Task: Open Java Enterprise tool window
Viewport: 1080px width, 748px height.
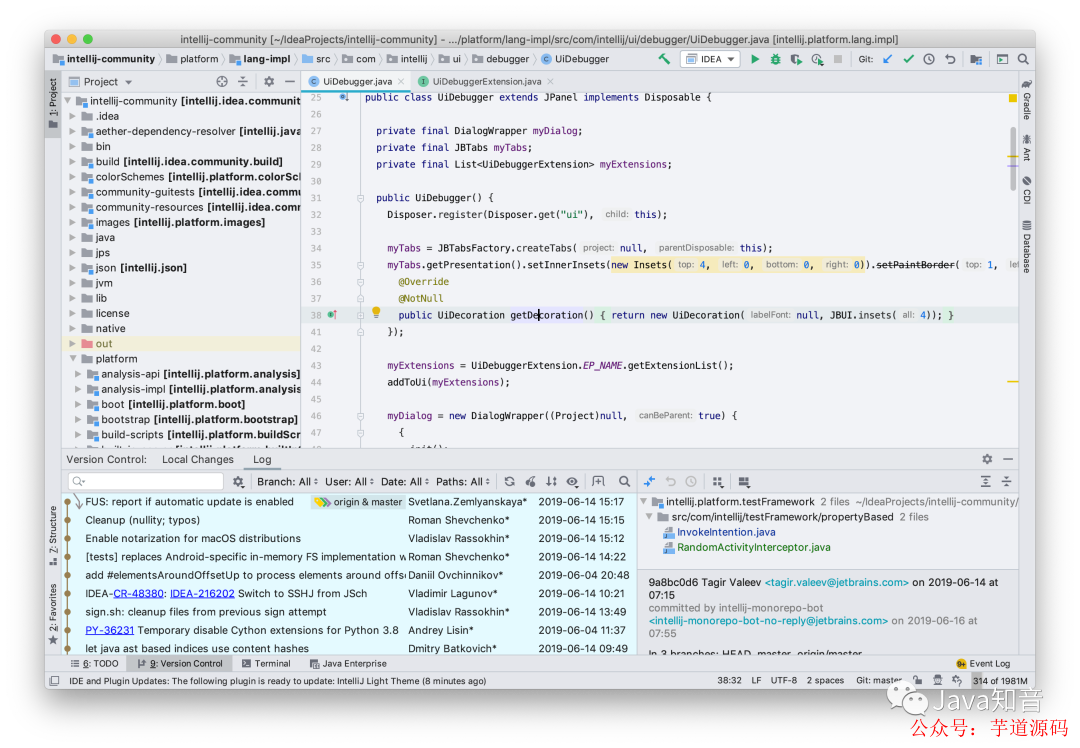Action: (348, 663)
